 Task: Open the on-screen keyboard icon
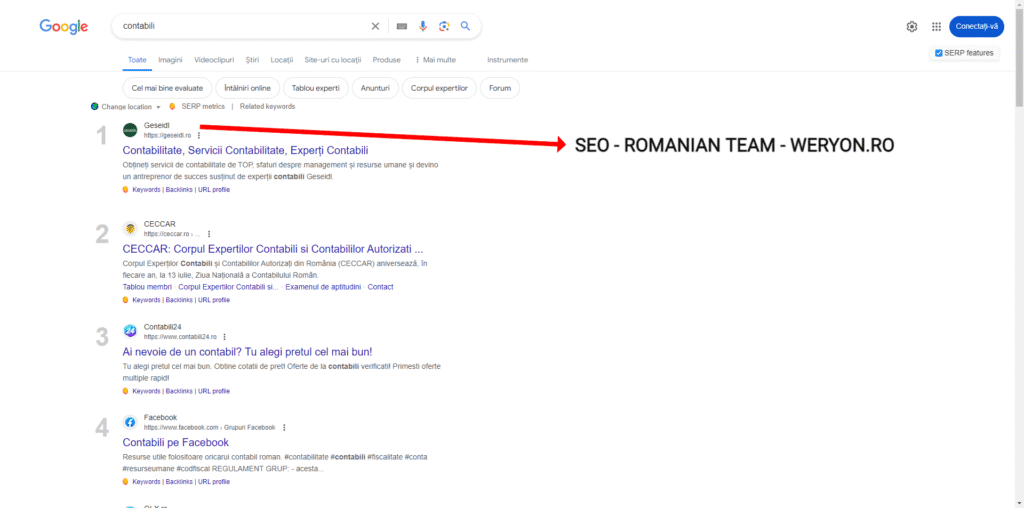pos(402,26)
